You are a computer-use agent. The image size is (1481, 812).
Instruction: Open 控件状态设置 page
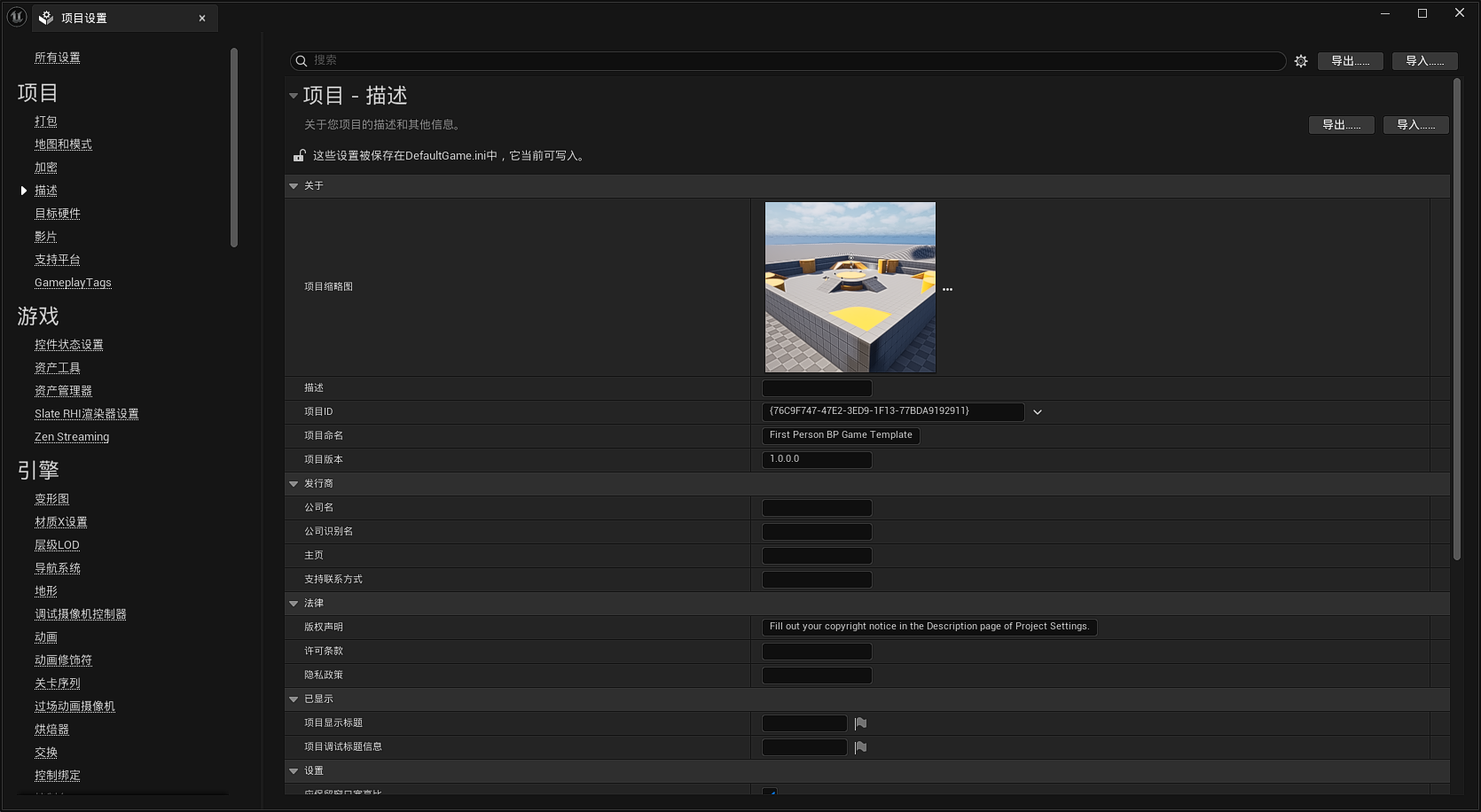(69, 345)
